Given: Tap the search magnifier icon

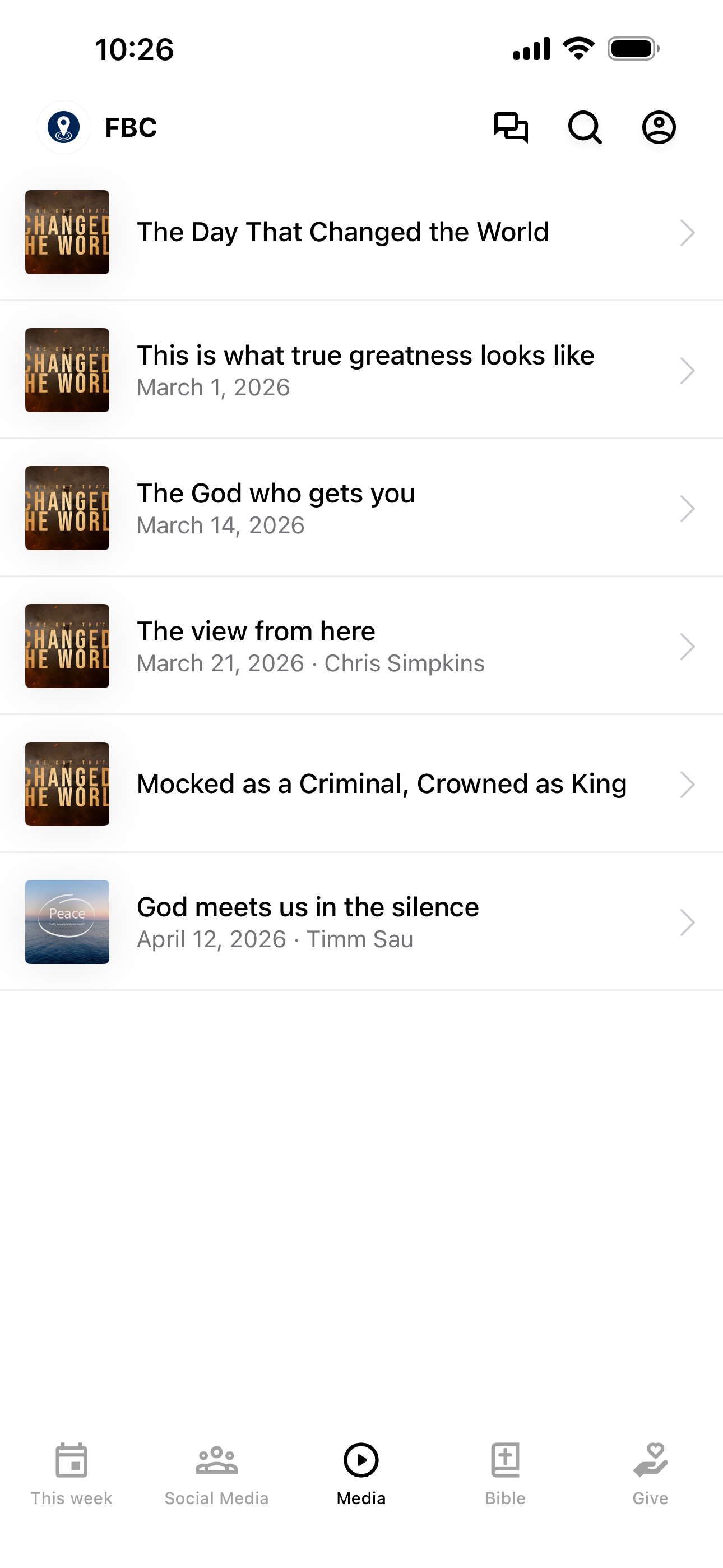Looking at the screenshot, I should 585,127.
